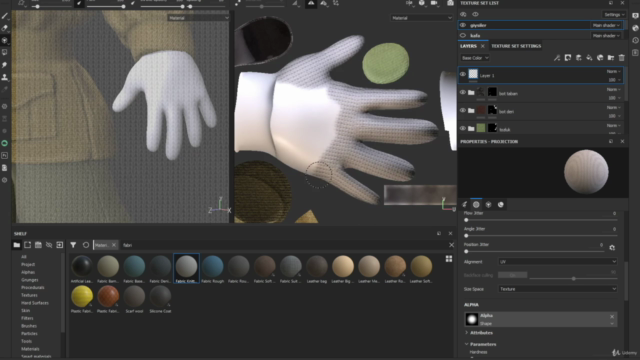Add a mask using the layers mask icon

[x=568, y=58]
